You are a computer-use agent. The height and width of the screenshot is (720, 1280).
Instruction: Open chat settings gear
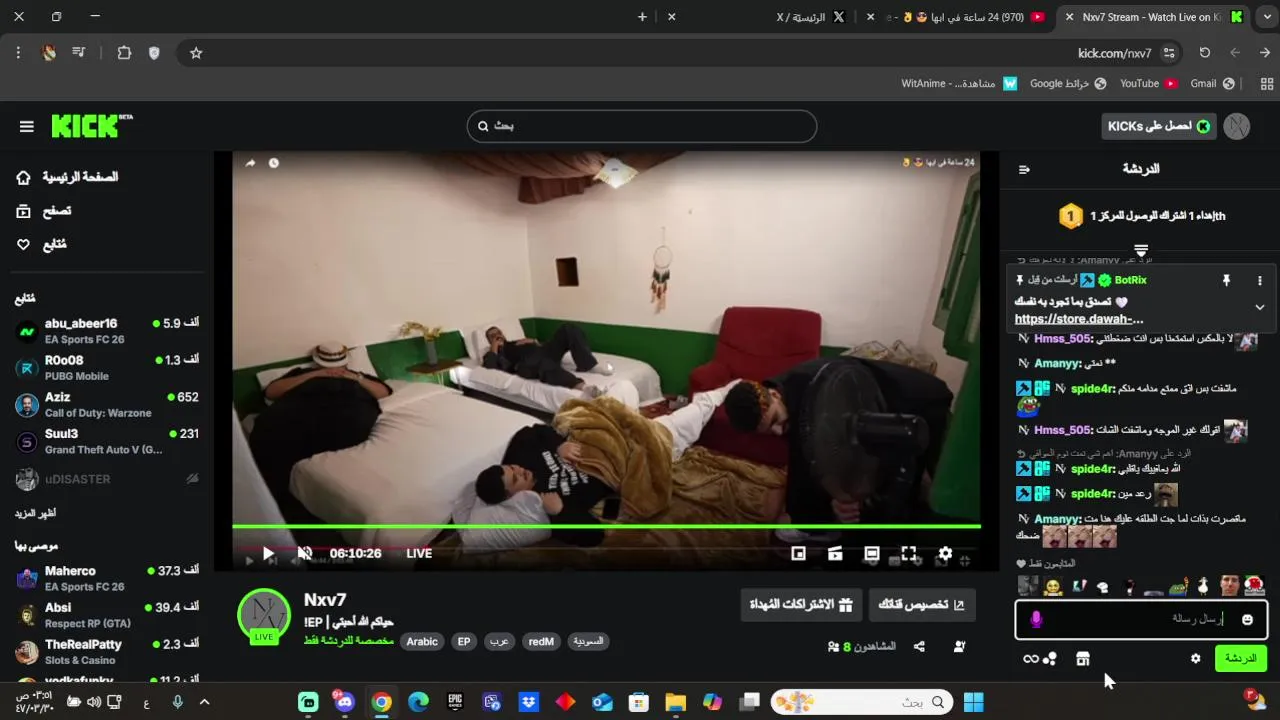tap(1195, 659)
